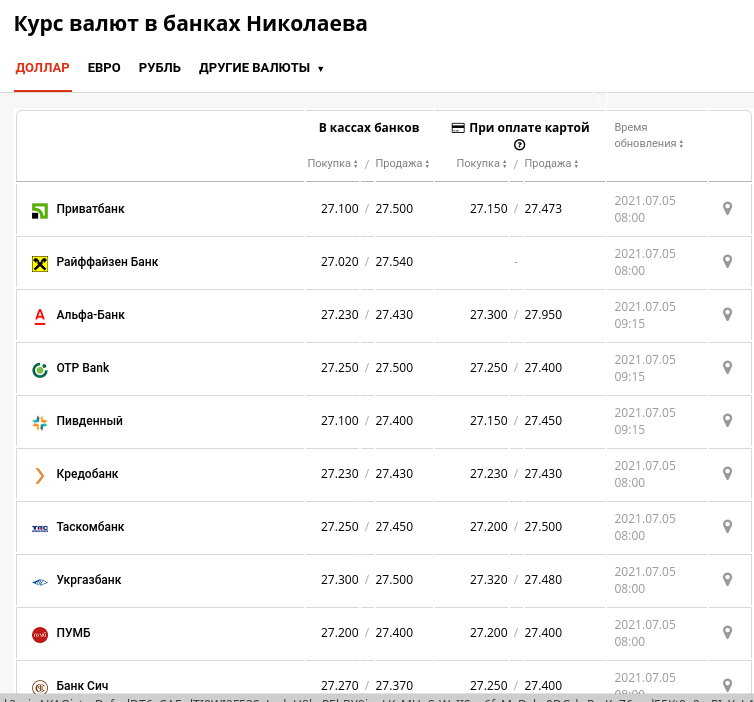Click the Альфа-Банк red A logo
The height and width of the screenshot is (702, 754).
point(40,316)
